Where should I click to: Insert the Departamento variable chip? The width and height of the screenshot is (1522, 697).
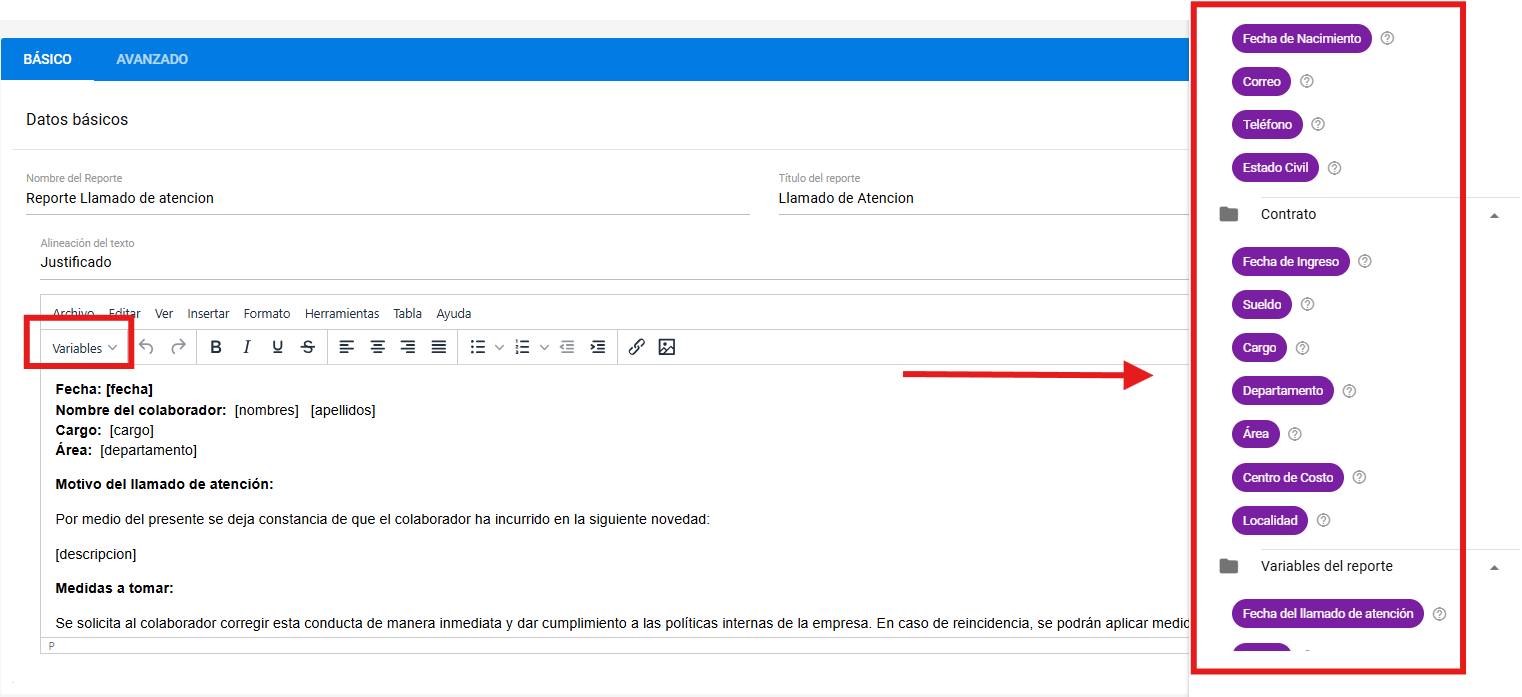(1282, 391)
